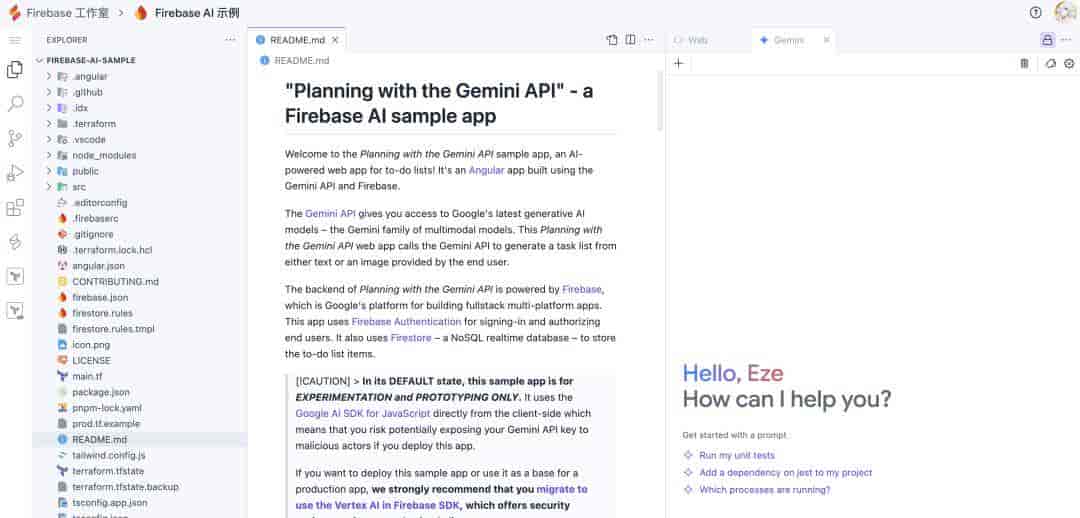Expand the .github folder
The image size is (1080, 518).
click(139, 92)
